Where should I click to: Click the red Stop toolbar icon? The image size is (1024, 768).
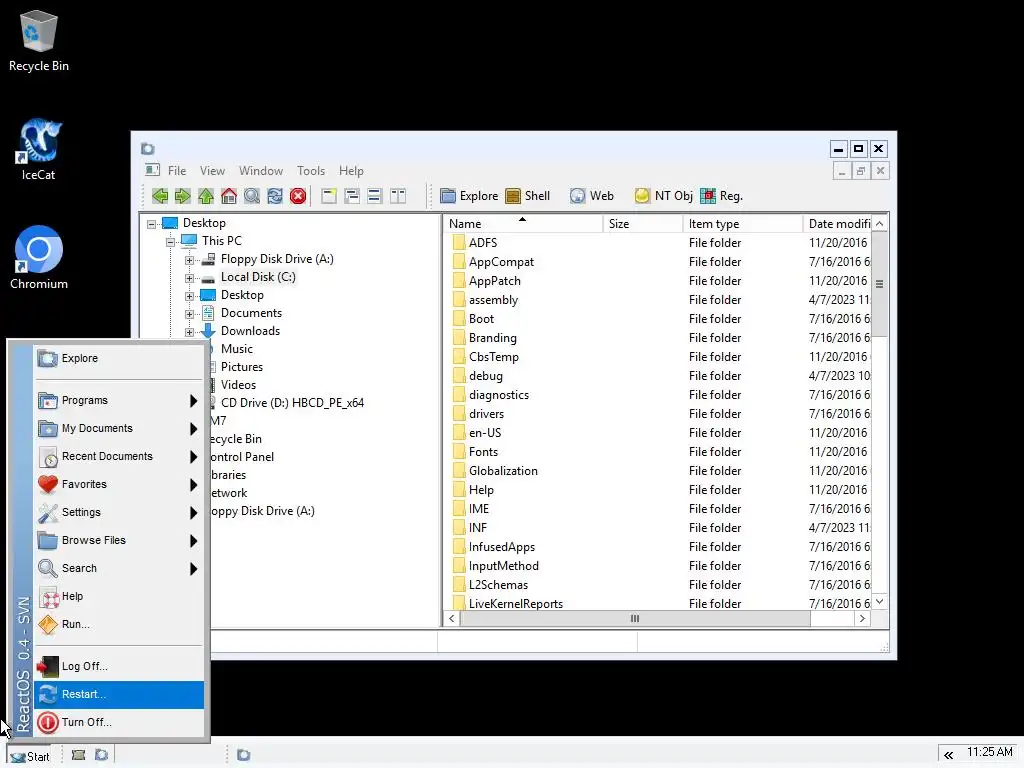tap(298, 196)
